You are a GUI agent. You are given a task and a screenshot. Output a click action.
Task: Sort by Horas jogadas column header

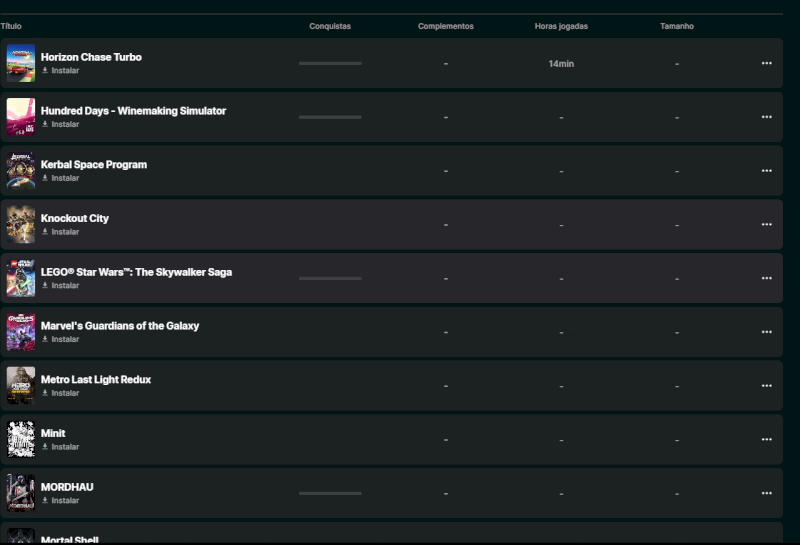click(561, 26)
